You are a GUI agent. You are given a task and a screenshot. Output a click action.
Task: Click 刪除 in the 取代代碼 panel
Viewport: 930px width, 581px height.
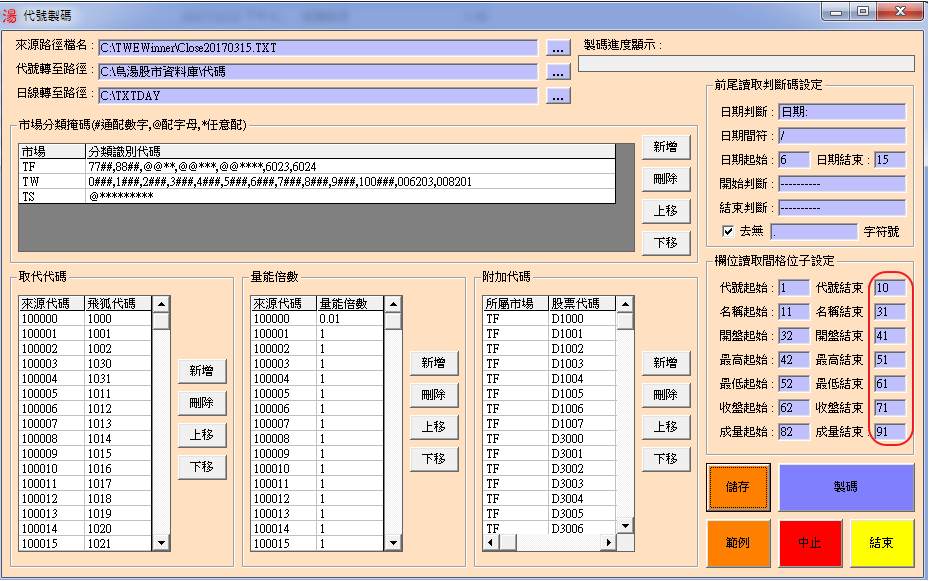pos(202,403)
